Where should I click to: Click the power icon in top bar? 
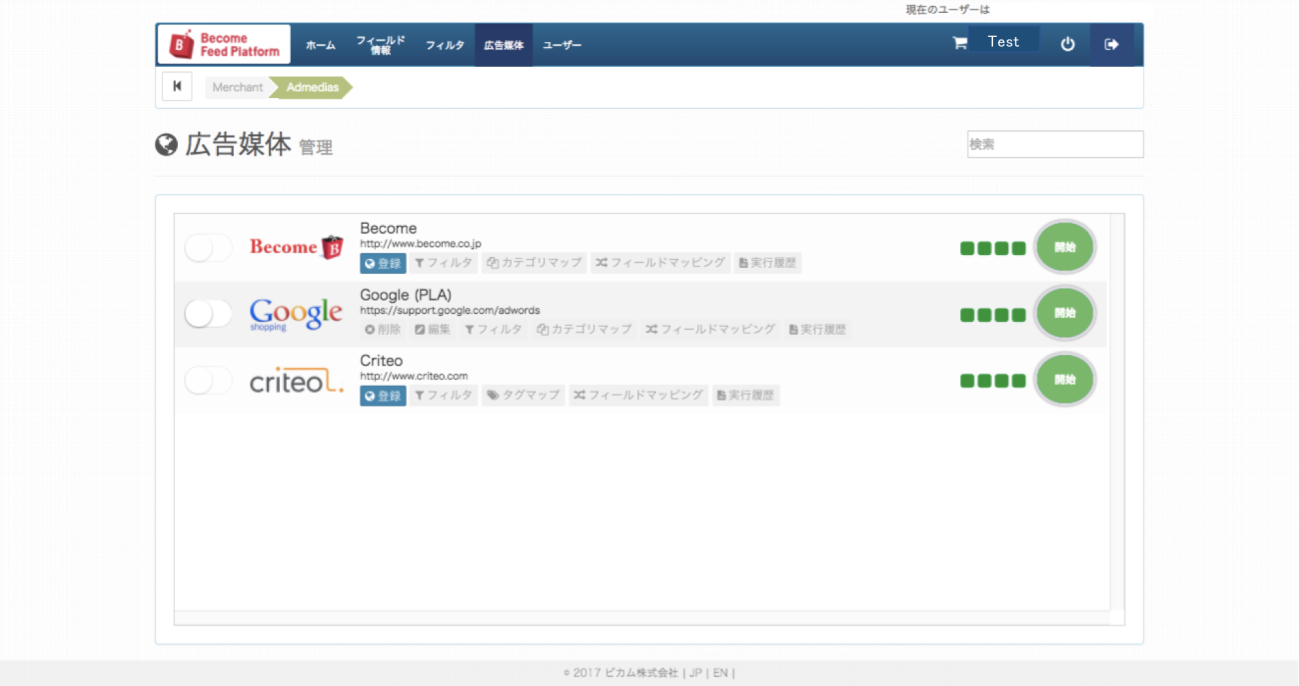pyautogui.click(x=1067, y=44)
